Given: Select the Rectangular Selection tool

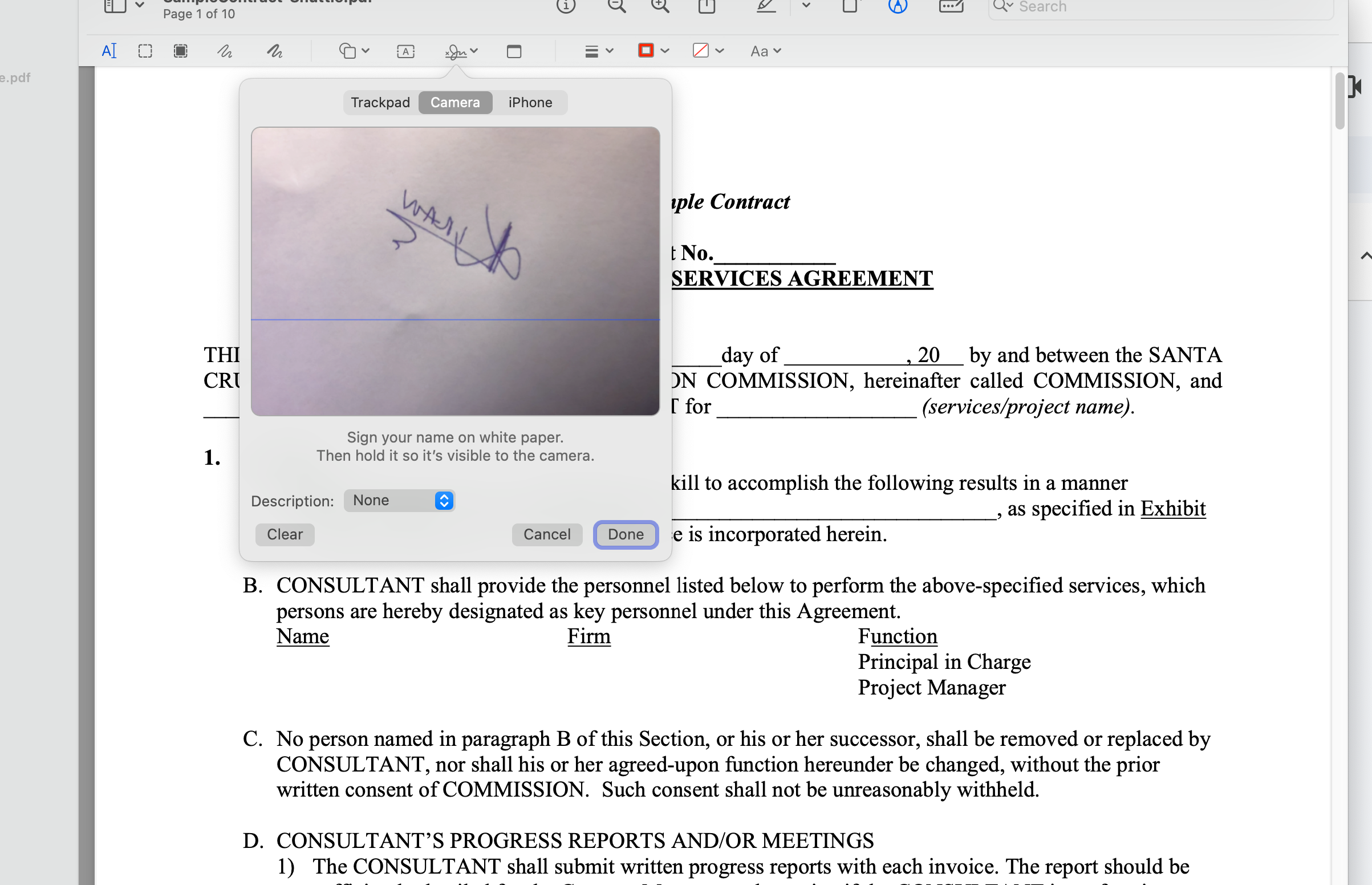Looking at the screenshot, I should (145, 51).
